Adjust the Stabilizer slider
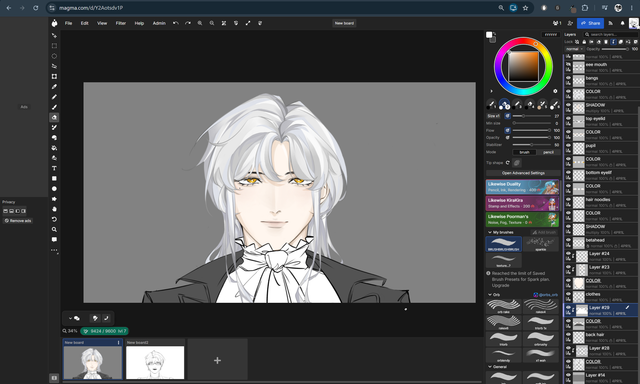Image resolution: width=640 pixels, height=384 pixels. pos(531,145)
